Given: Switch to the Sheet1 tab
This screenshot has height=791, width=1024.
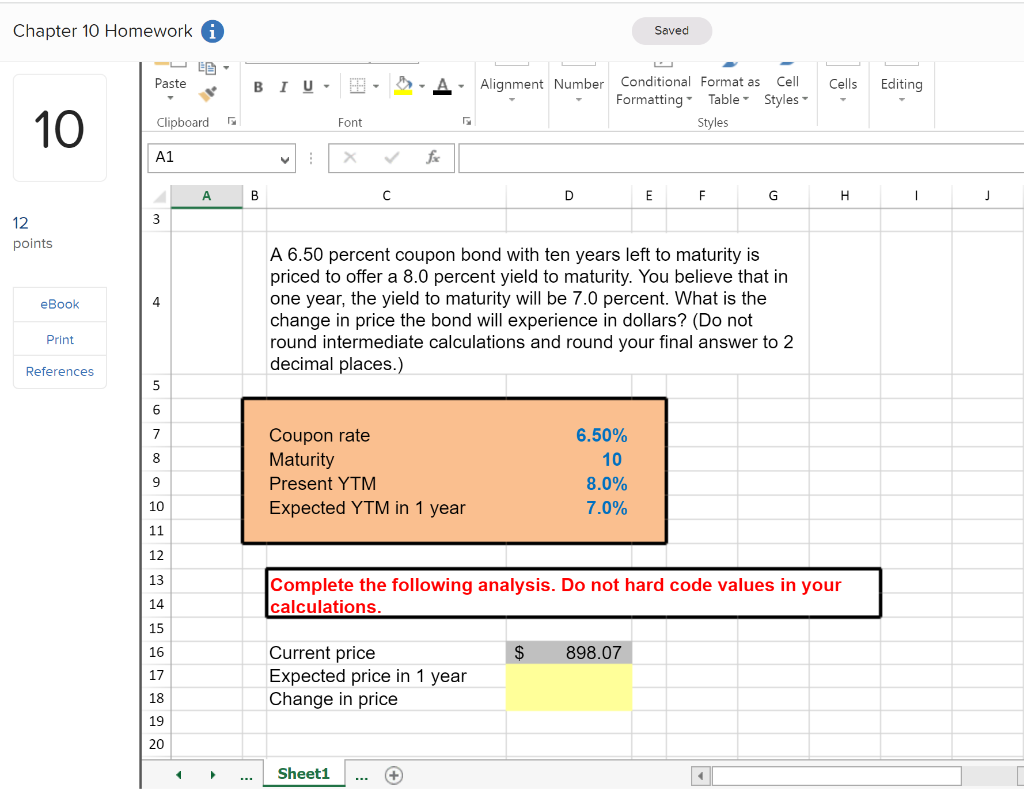Looking at the screenshot, I should click(303, 773).
